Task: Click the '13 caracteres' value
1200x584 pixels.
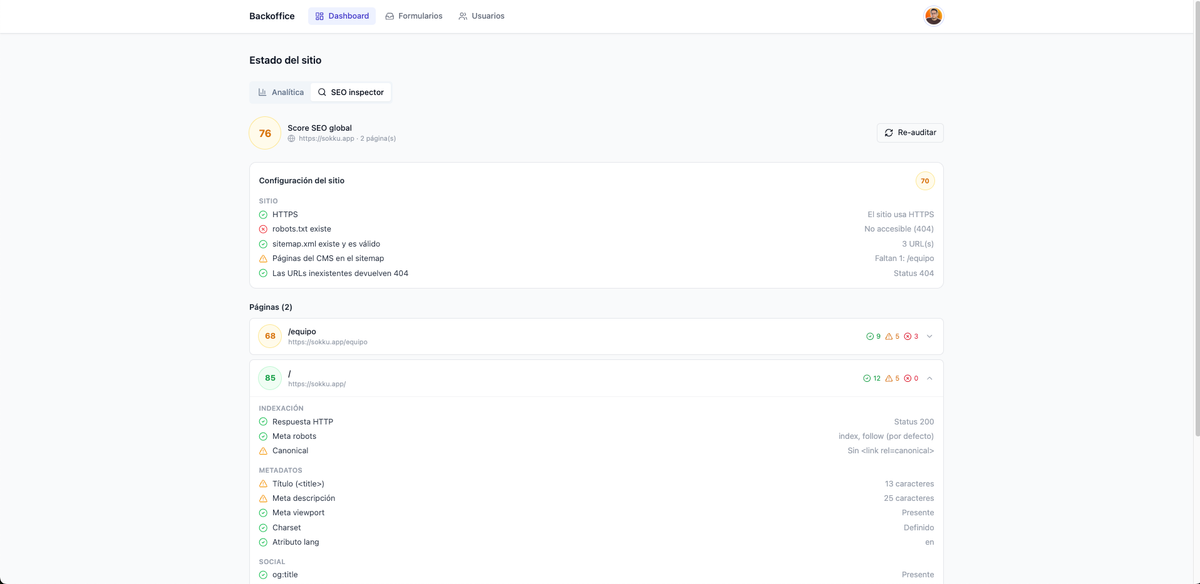Action: [909, 484]
